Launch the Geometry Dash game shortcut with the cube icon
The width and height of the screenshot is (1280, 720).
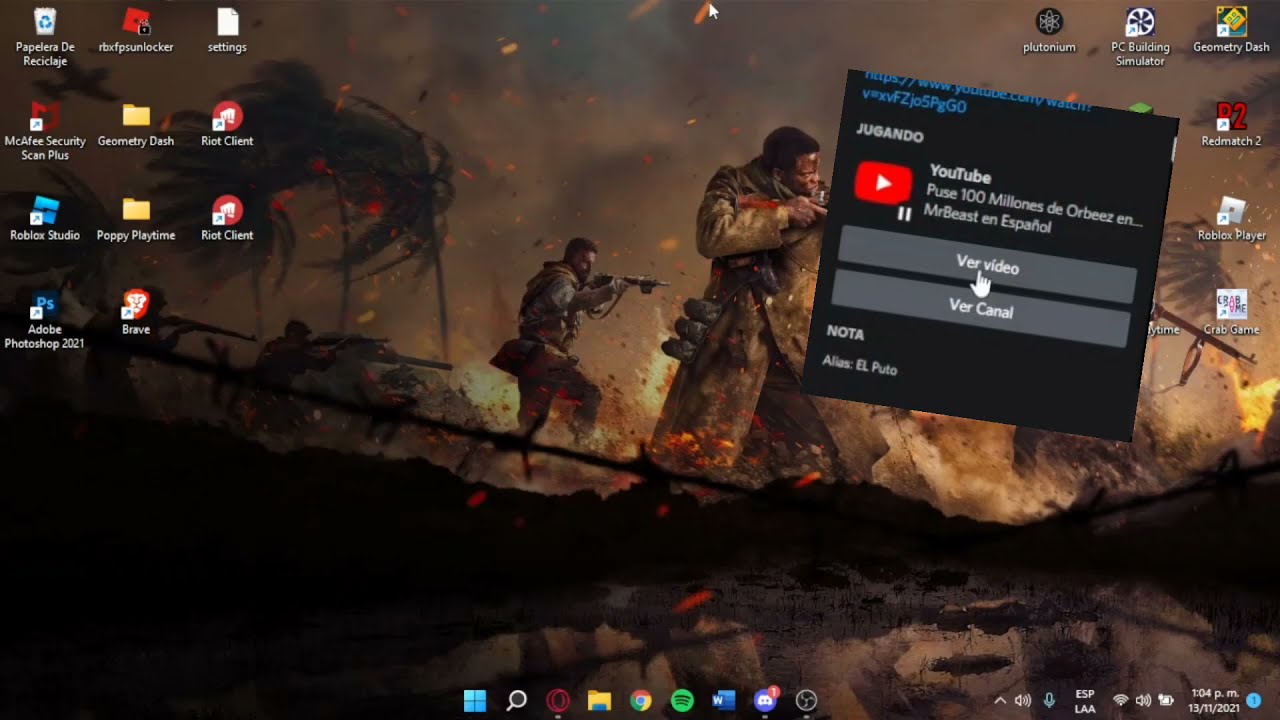point(1231,30)
